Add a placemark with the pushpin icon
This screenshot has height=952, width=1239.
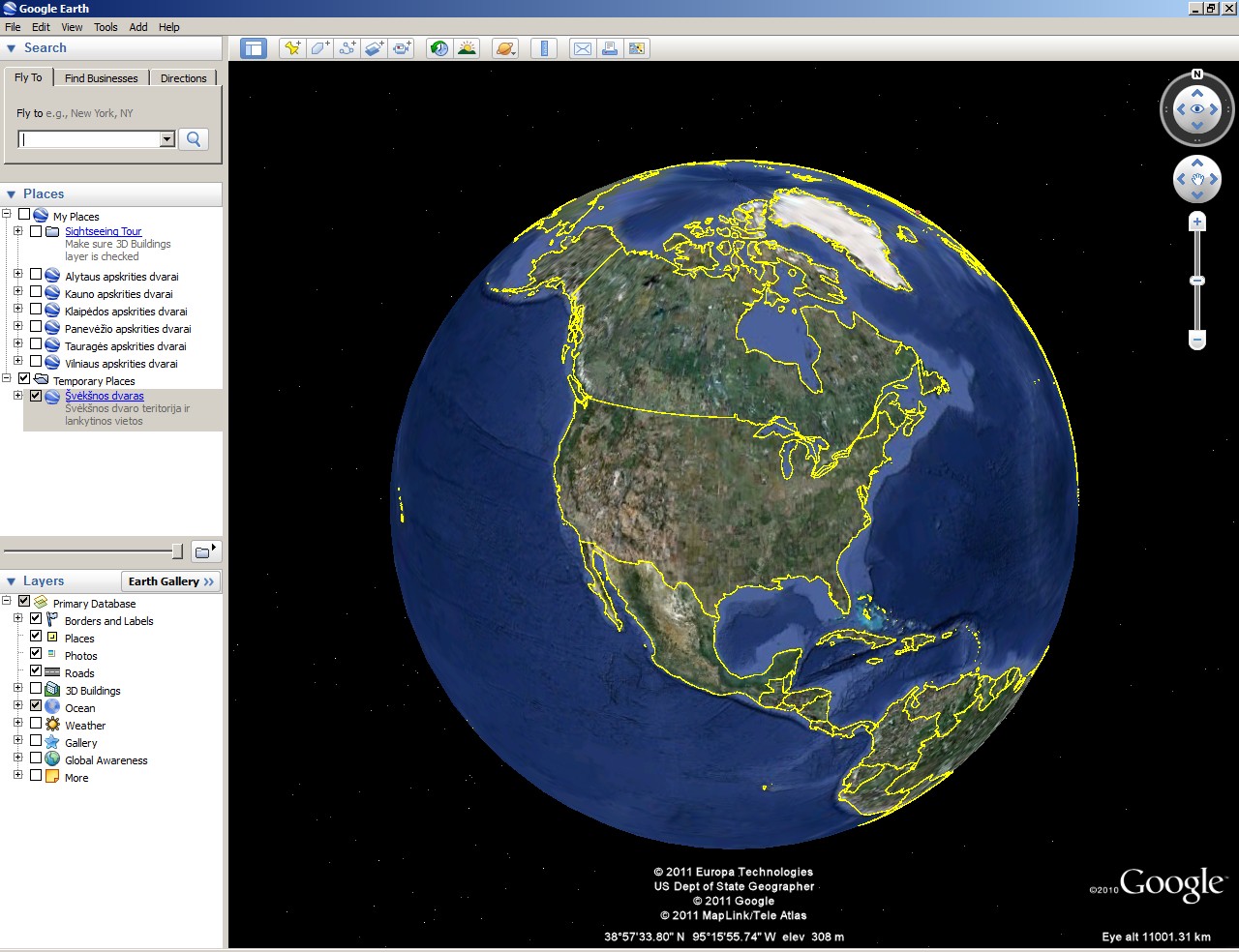click(x=292, y=48)
